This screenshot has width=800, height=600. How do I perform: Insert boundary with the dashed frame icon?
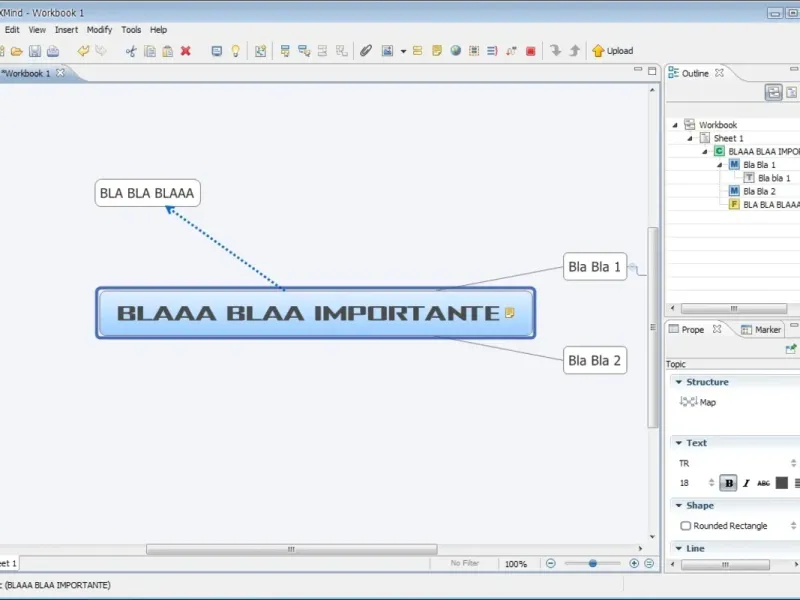point(474,51)
